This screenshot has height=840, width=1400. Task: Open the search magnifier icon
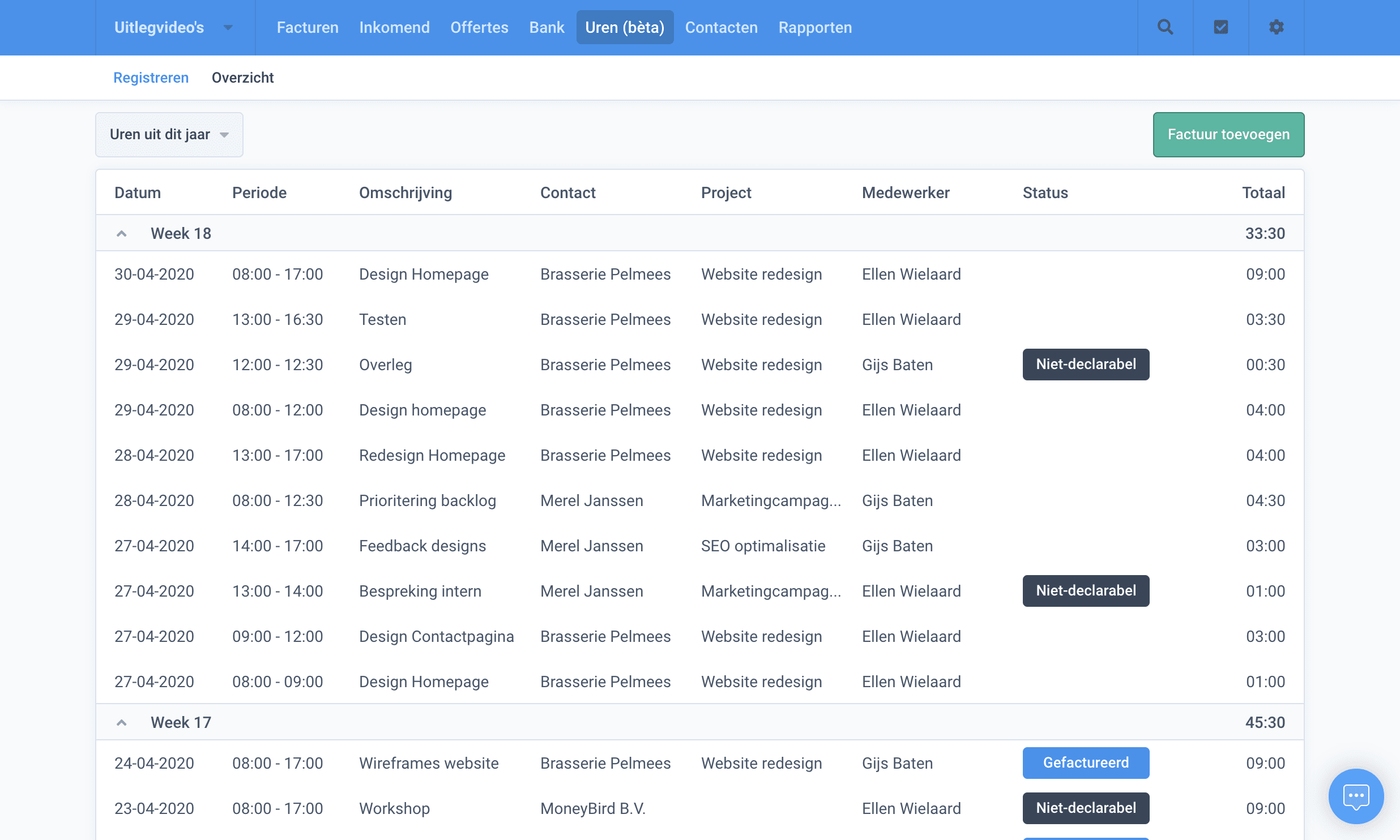(1165, 27)
